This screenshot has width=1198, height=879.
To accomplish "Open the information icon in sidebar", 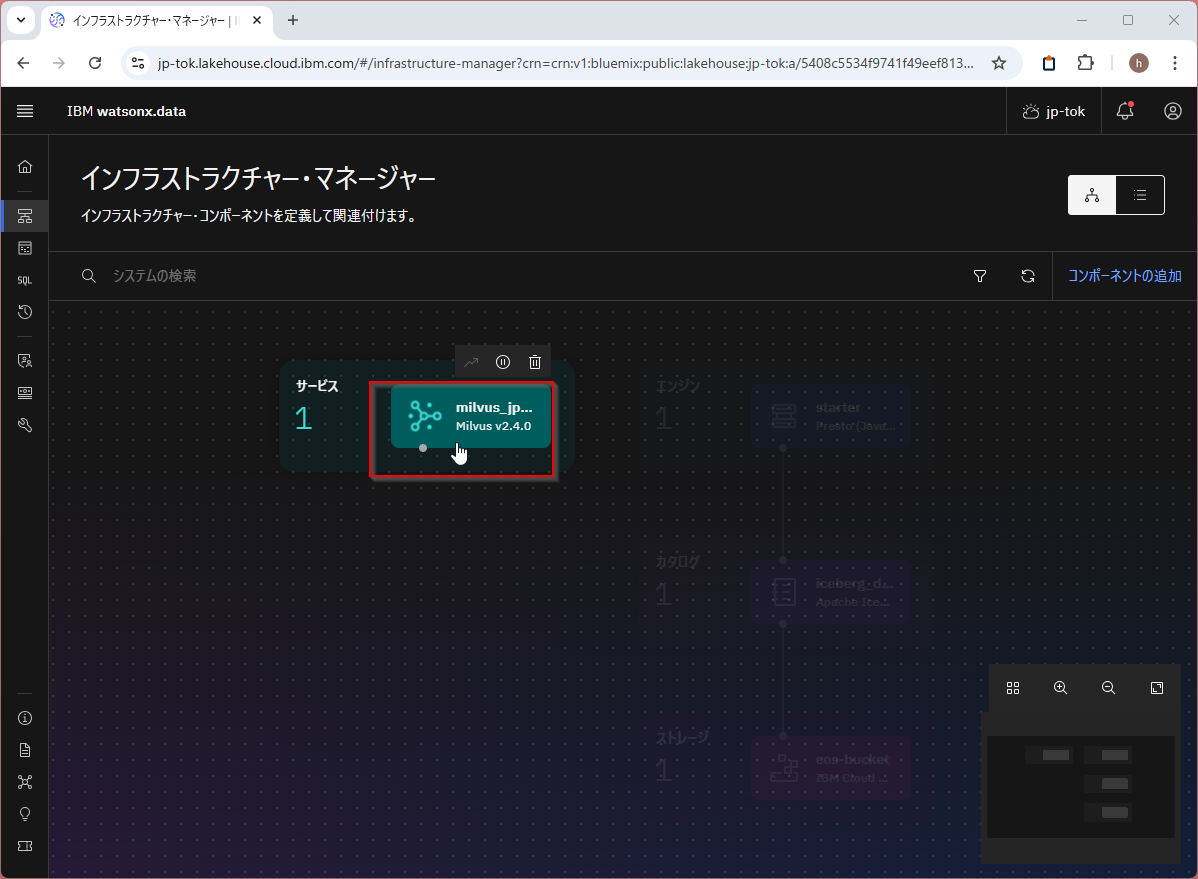I will [x=24, y=718].
